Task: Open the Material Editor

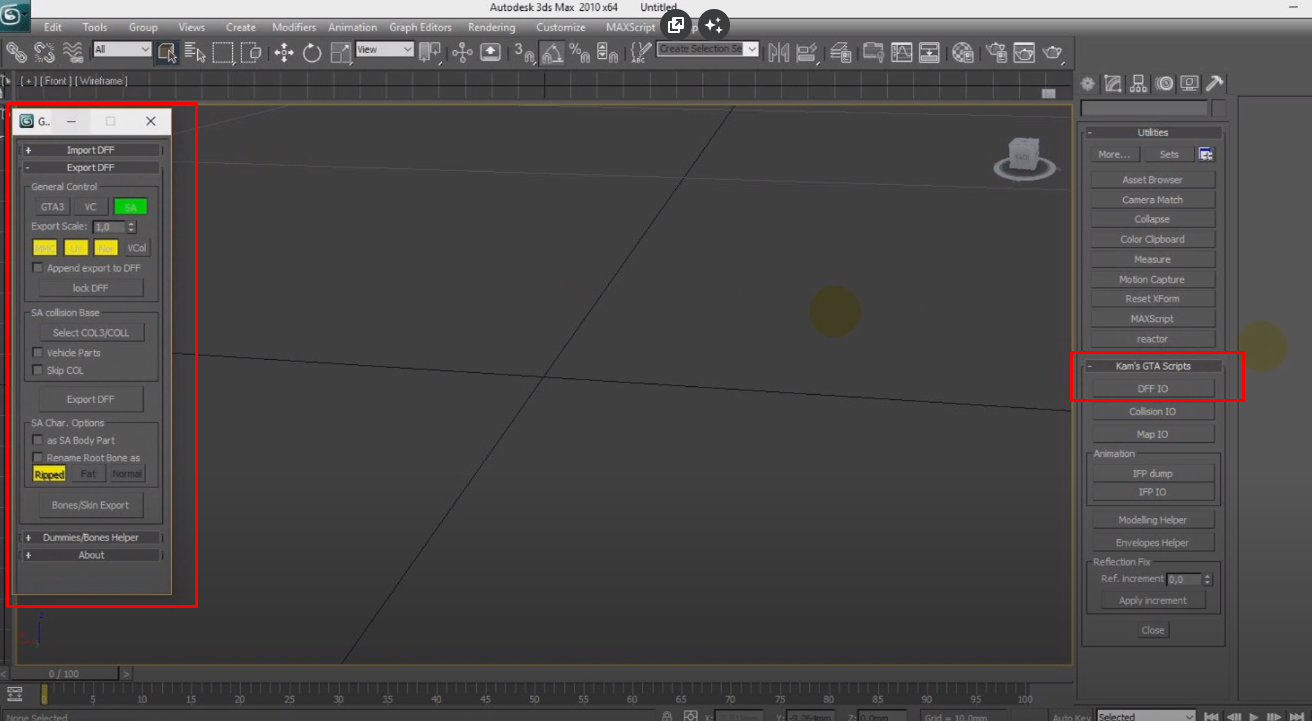Action: [x=963, y=53]
